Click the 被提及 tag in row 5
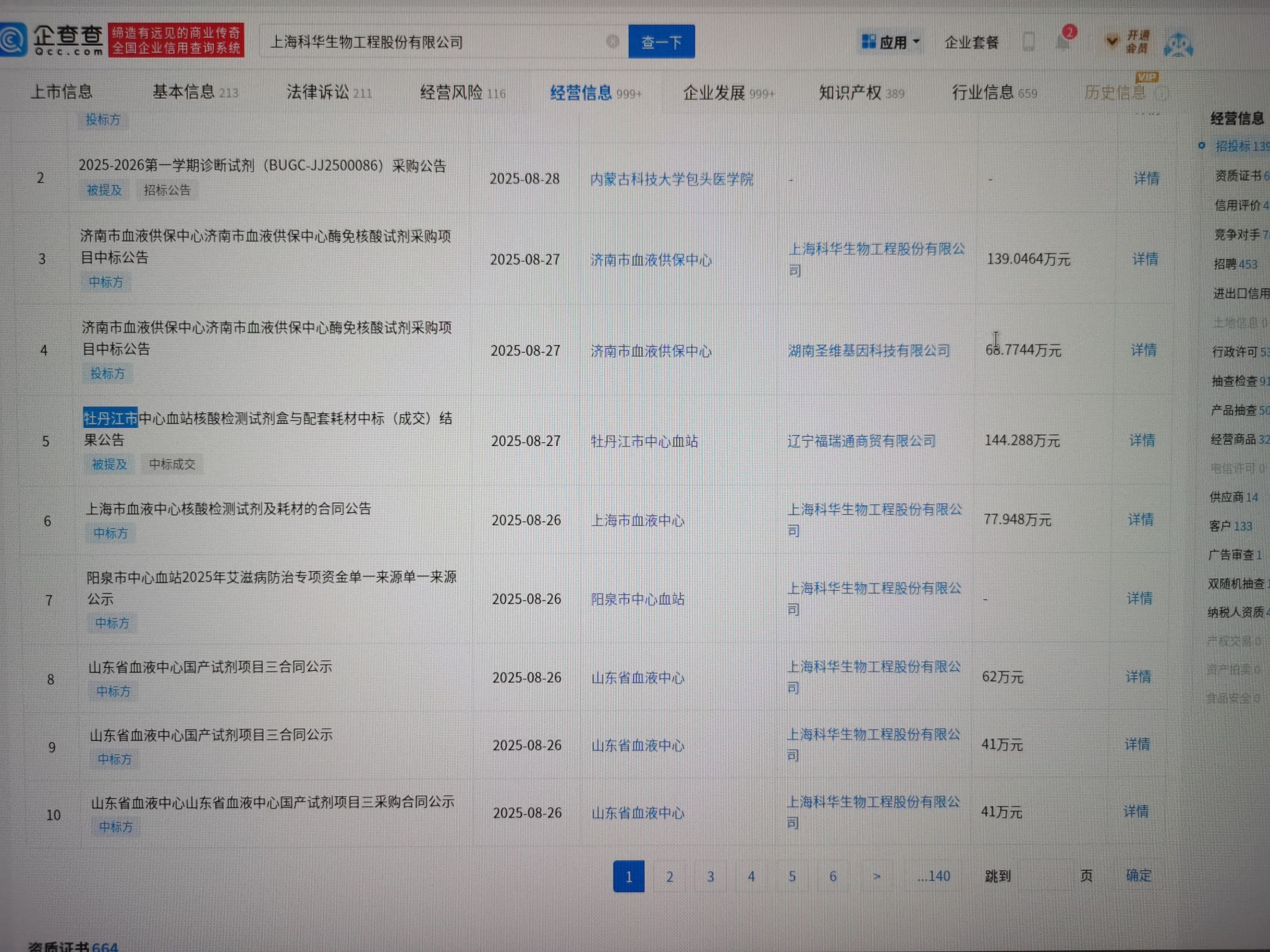1270x952 pixels. pyautogui.click(x=109, y=464)
